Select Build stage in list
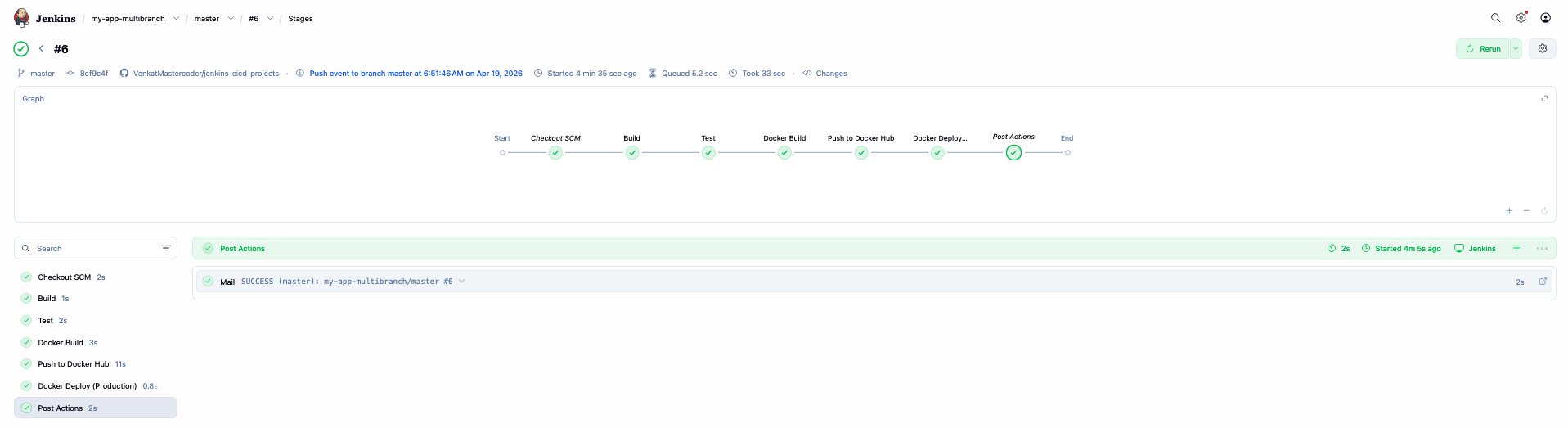Screen dimensions: 1568x428 (96, 299)
